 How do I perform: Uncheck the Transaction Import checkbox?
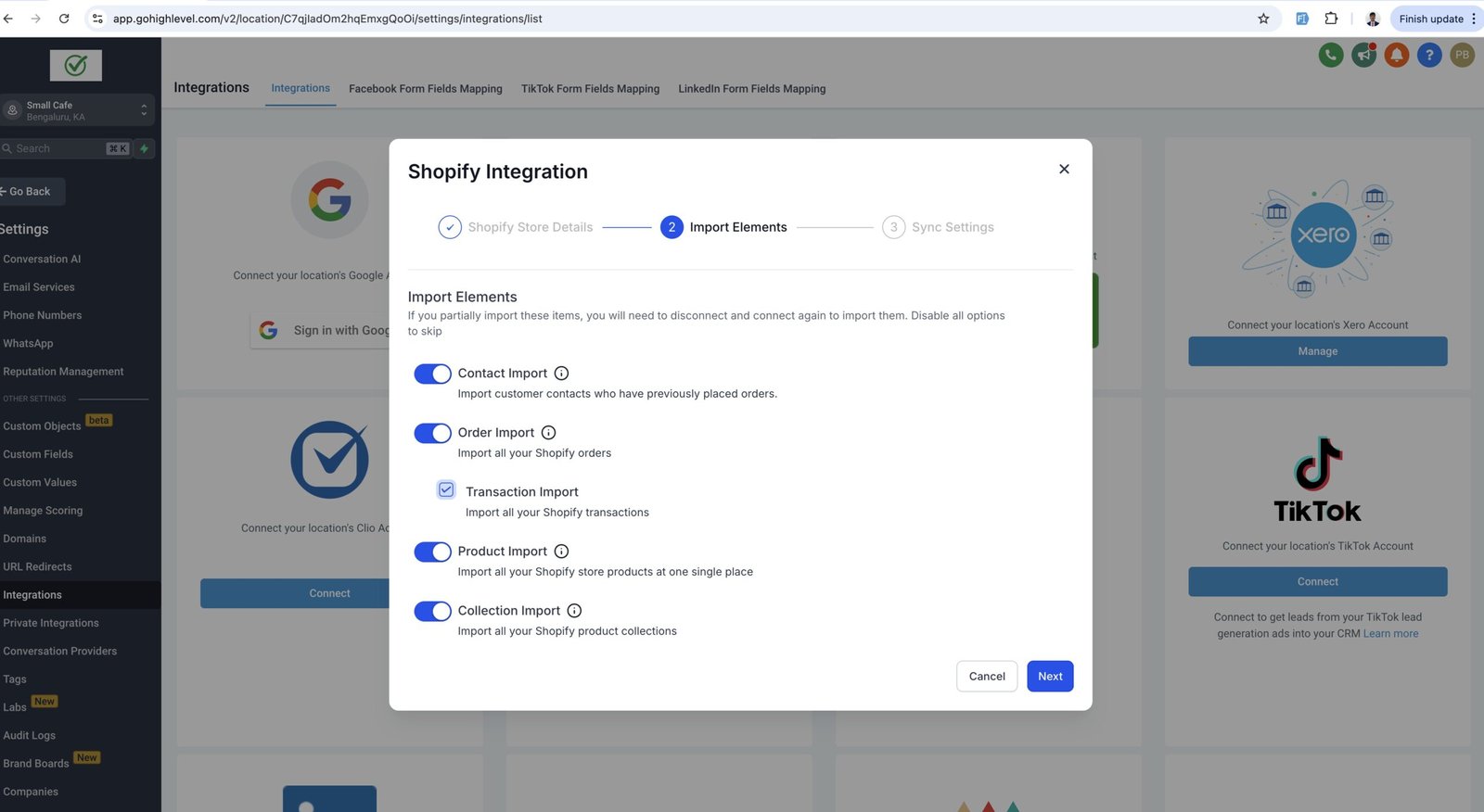coord(446,489)
